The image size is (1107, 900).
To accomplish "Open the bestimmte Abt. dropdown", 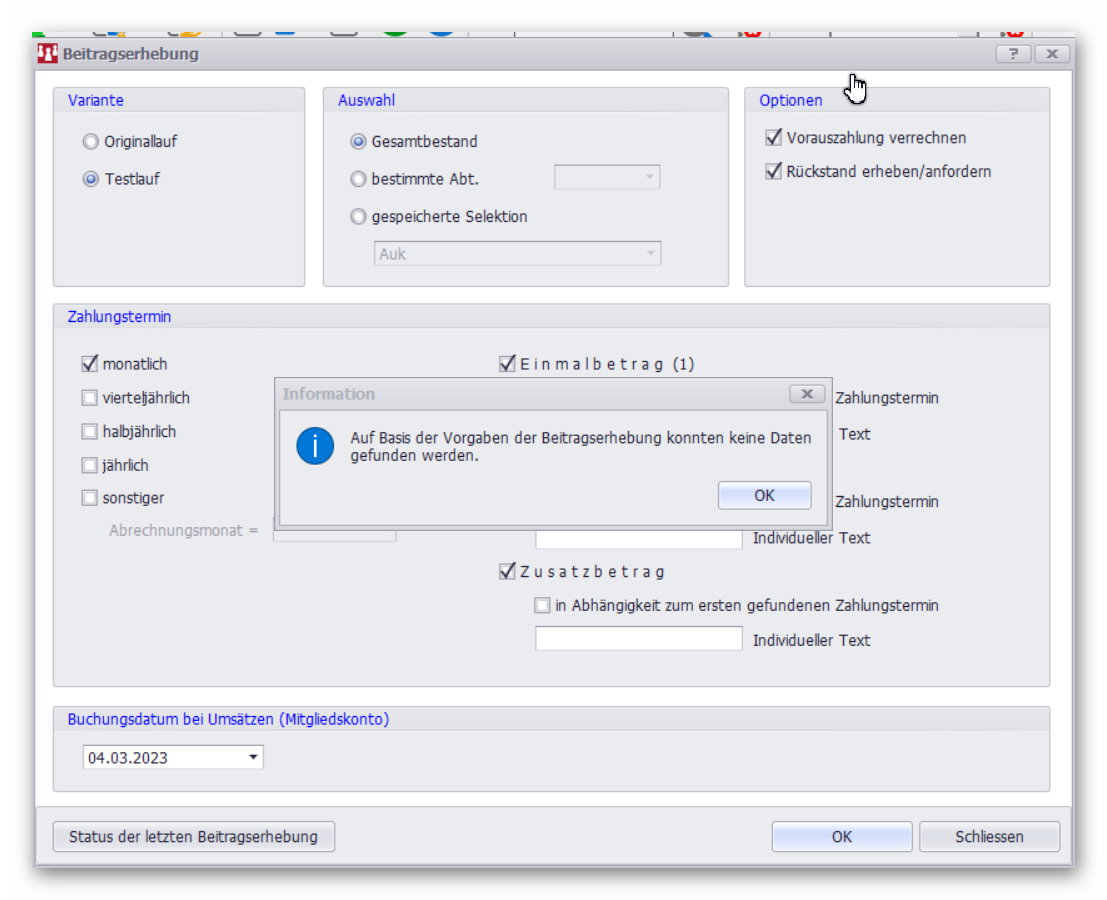I will (649, 178).
